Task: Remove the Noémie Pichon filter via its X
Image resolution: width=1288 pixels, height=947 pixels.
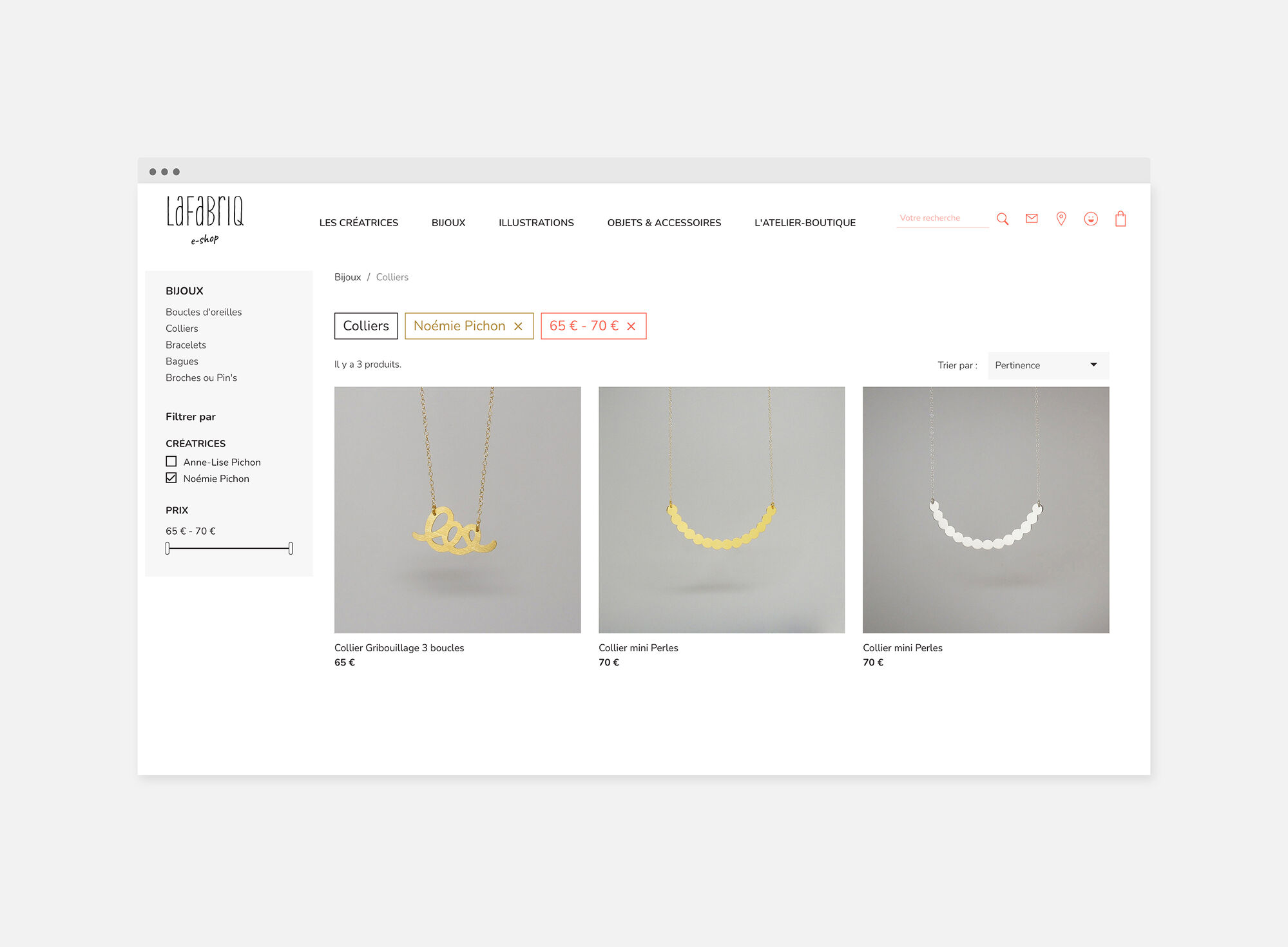Action: coord(518,326)
